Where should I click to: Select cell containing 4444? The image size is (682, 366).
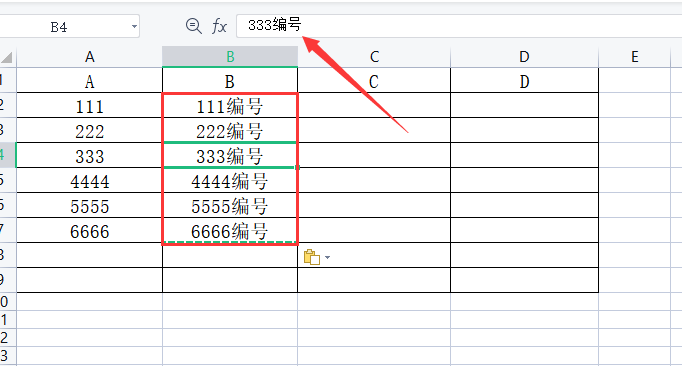coord(90,180)
